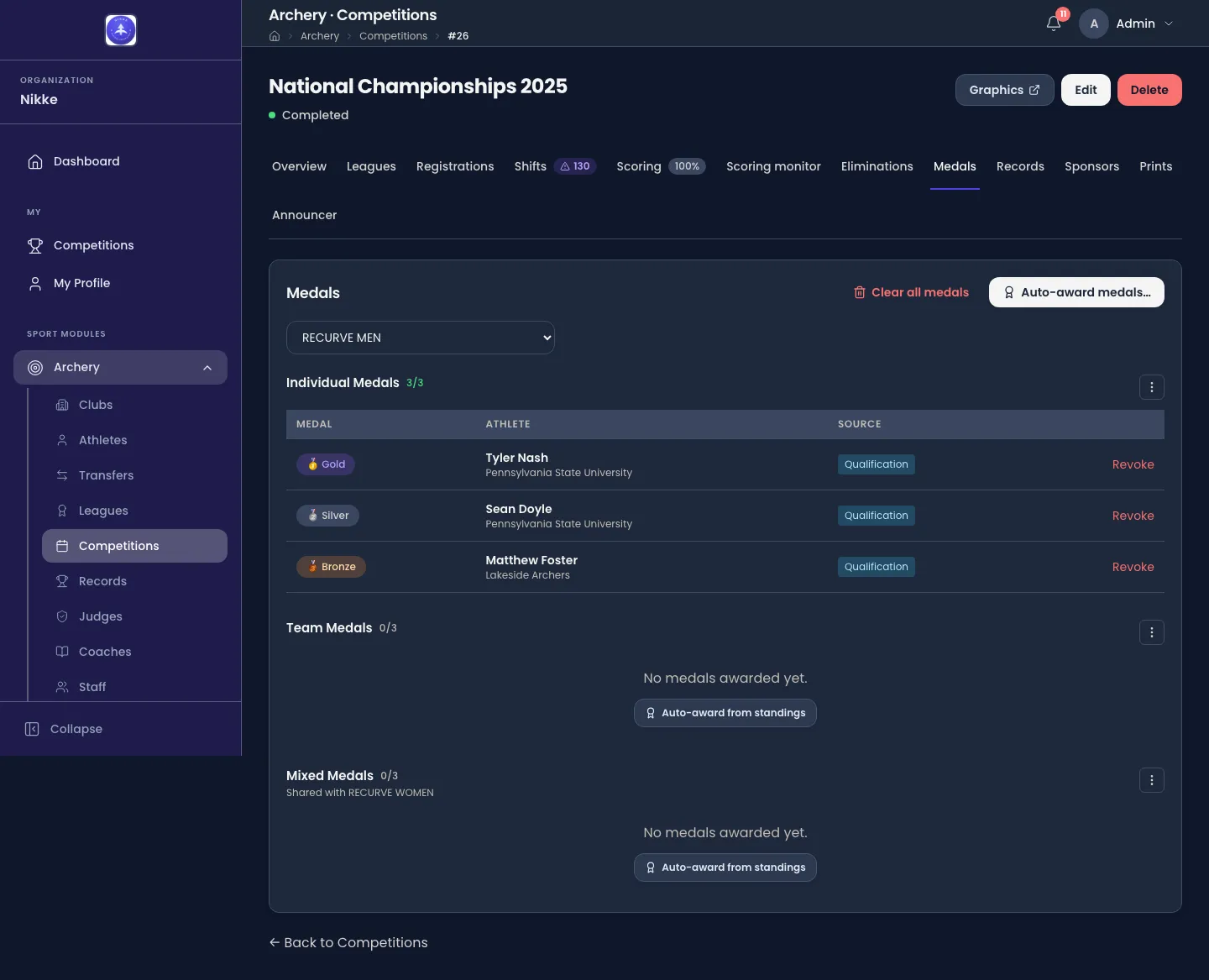Open the Admin user menu
The width and height of the screenshot is (1209, 980).
pos(1127,24)
